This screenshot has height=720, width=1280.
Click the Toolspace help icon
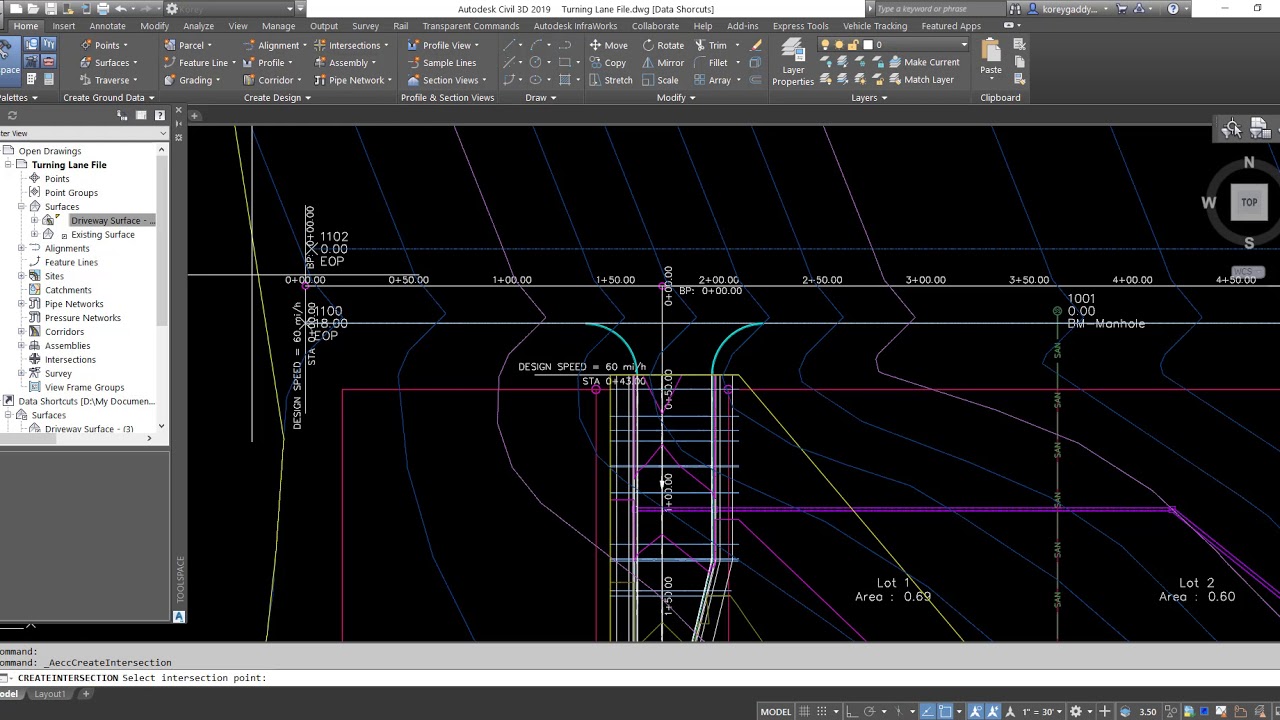[159, 116]
